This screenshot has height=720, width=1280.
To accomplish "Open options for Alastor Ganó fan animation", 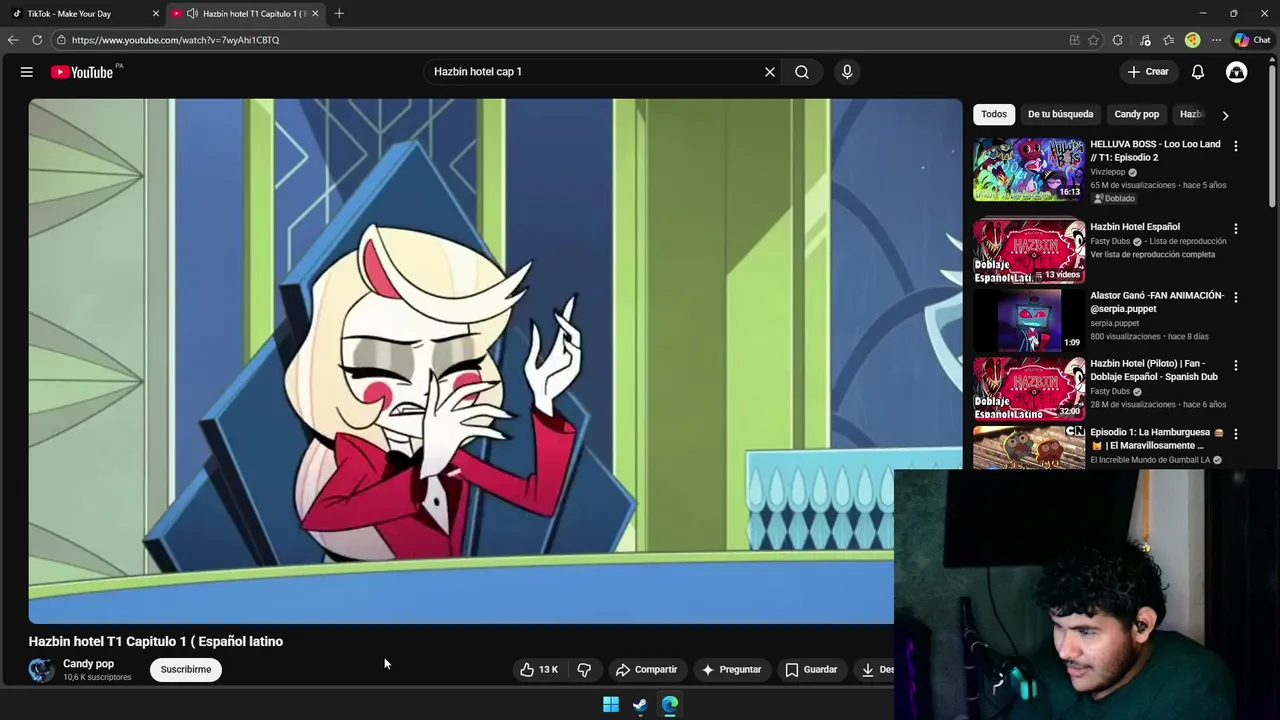I will point(1236,298).
